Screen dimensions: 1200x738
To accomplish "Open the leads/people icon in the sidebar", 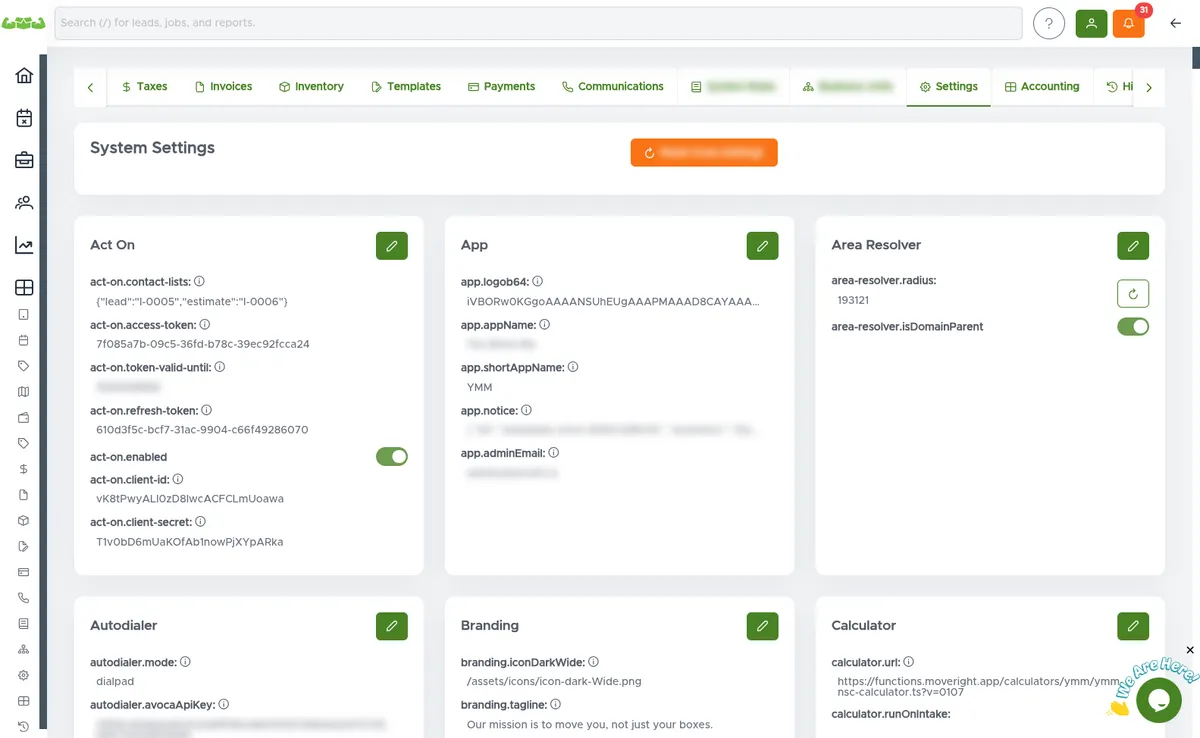I will point(22,202).
